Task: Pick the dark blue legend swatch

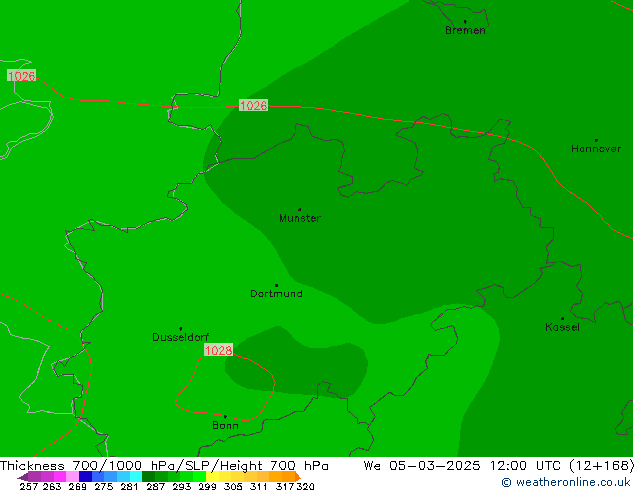Action: [85, 476]
